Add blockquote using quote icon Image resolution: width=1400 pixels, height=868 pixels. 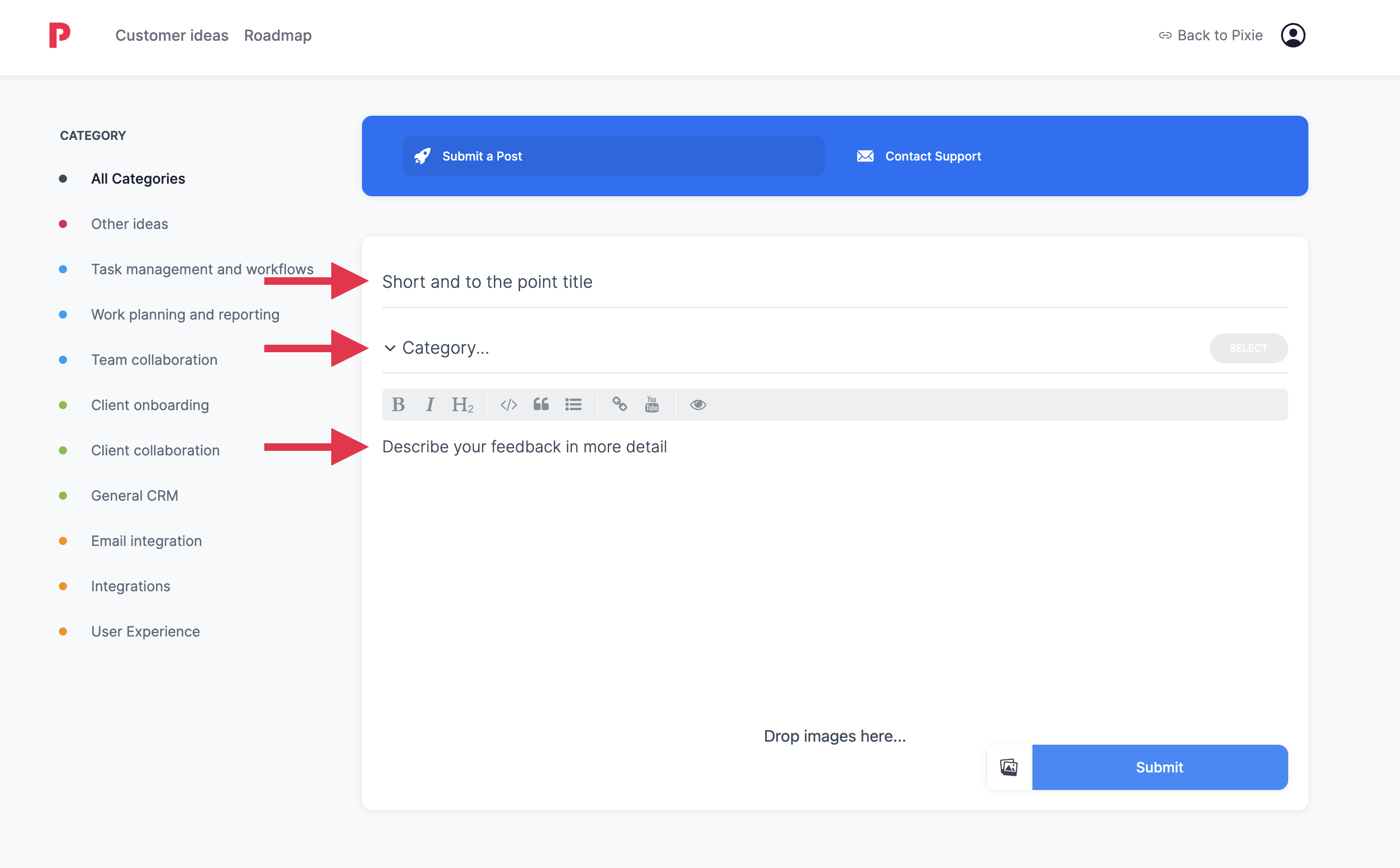tap(540, 405)
